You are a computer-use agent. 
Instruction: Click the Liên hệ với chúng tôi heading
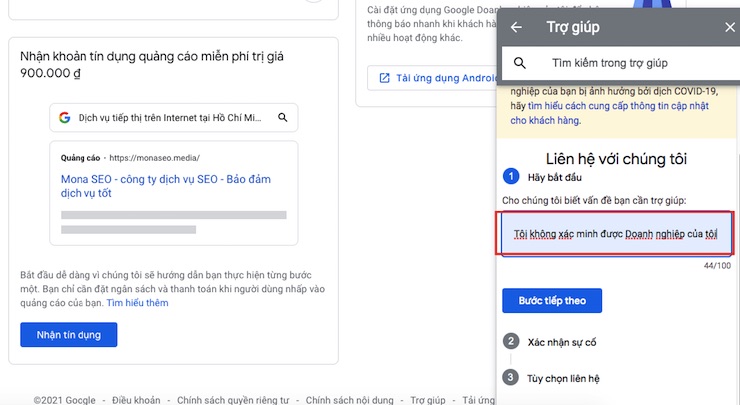616,159
